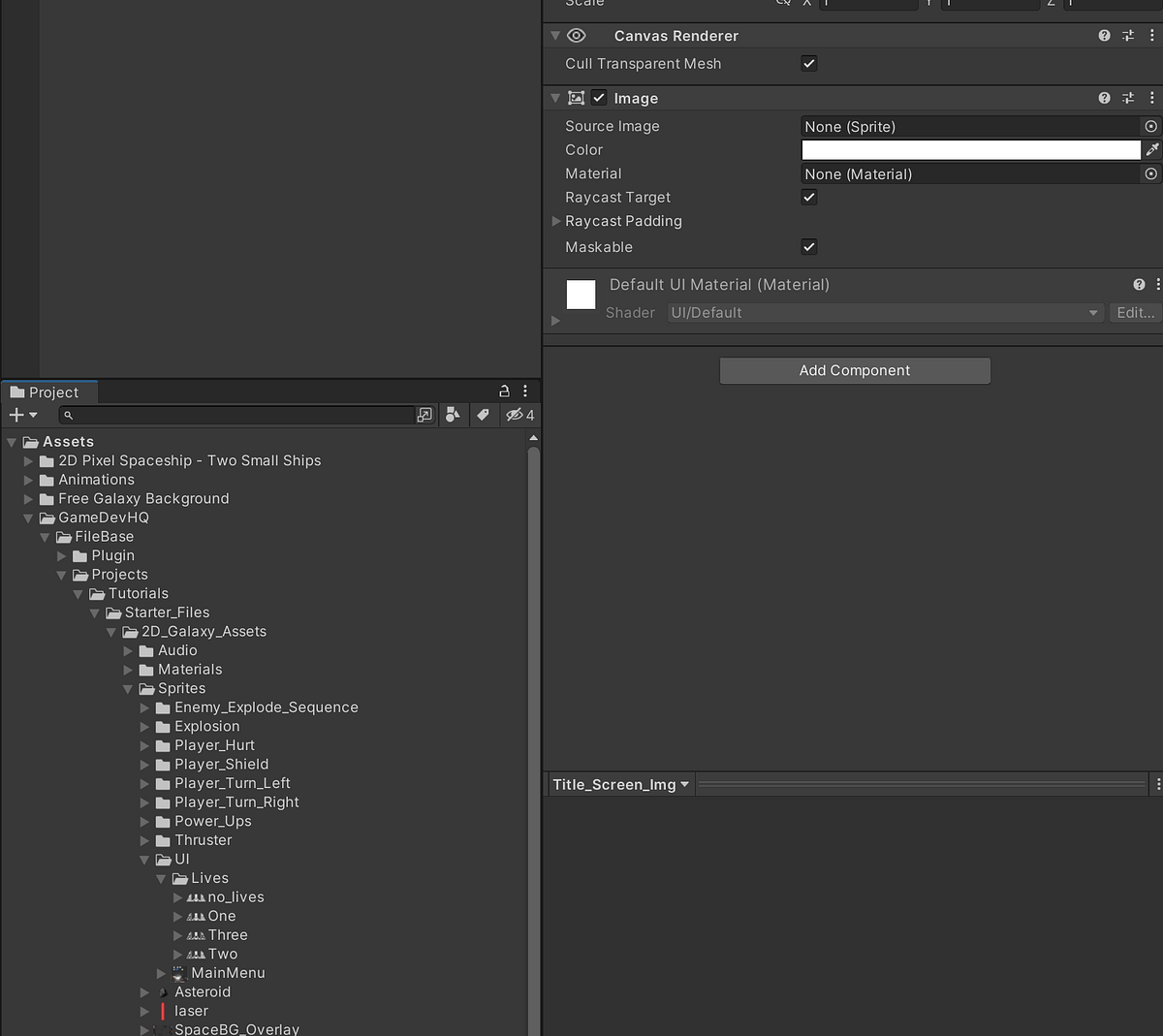The height and width of the screenshot is (1036, 1163).
Task: Click the Color eyedropper tool
Action: pos(1151,149)
